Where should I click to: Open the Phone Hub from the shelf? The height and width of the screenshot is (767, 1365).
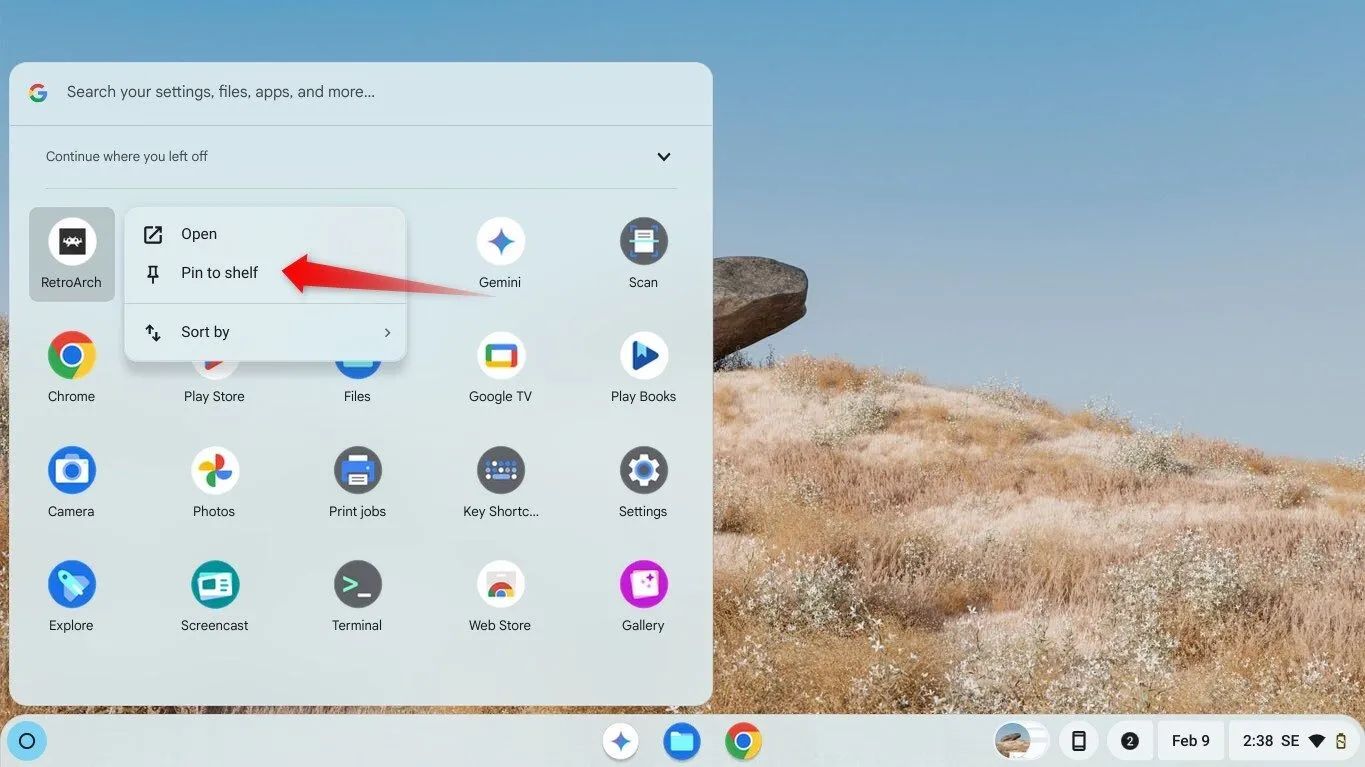[1078, 740]
